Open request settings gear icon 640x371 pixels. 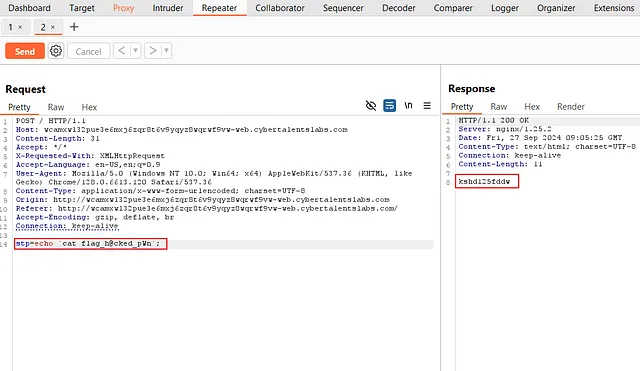coord(56,51)
